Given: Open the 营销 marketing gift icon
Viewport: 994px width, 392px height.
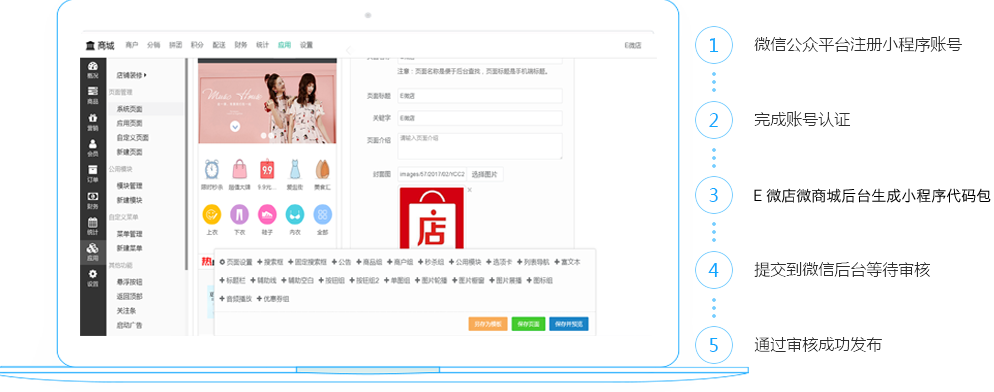Looking at the screenshot, I should point(93,121).
